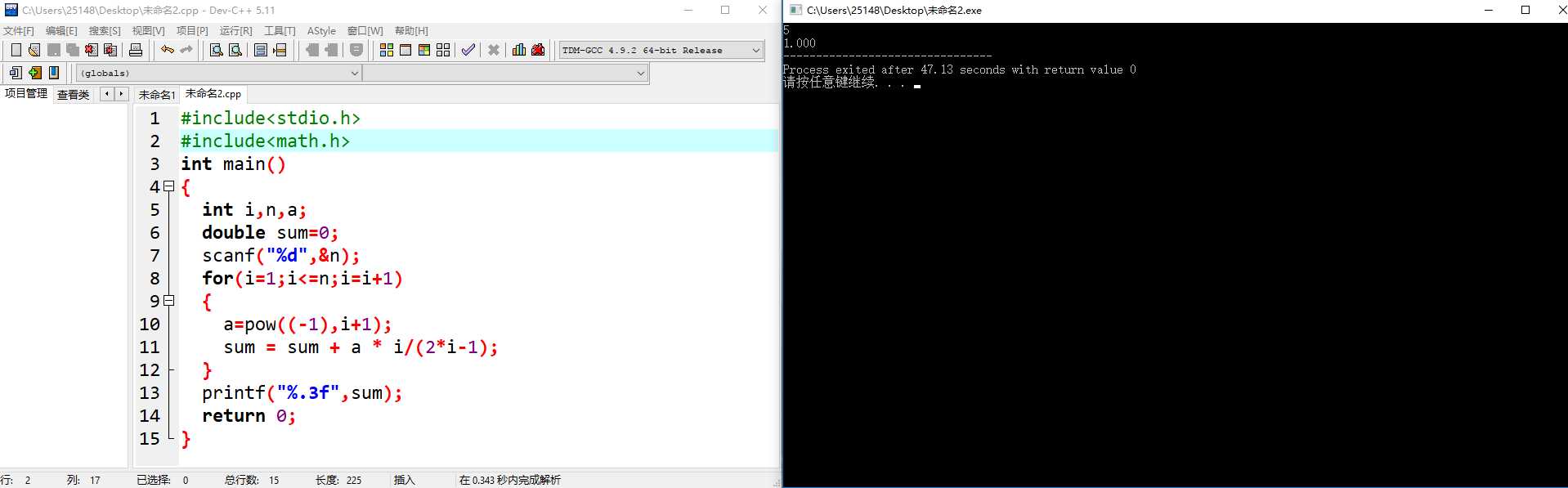Switch to the 未命名1 editor tab
Image resolution: width=1568 pixels, height=488 pixels.
point(156,95)
